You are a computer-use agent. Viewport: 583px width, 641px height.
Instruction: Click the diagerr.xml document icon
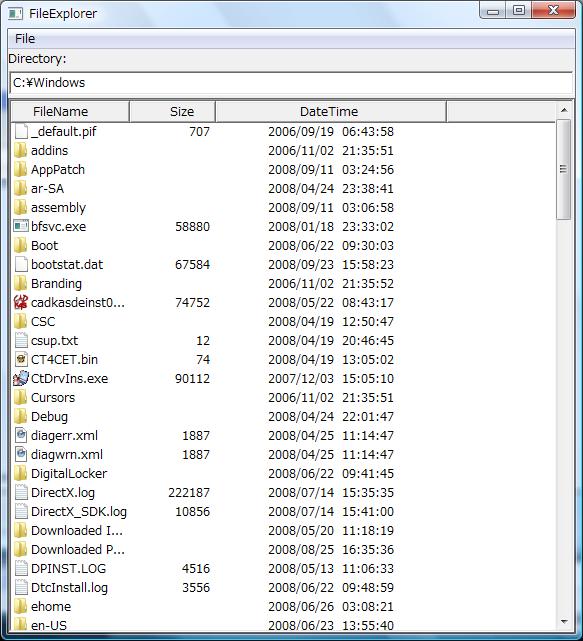coord(20,435)
